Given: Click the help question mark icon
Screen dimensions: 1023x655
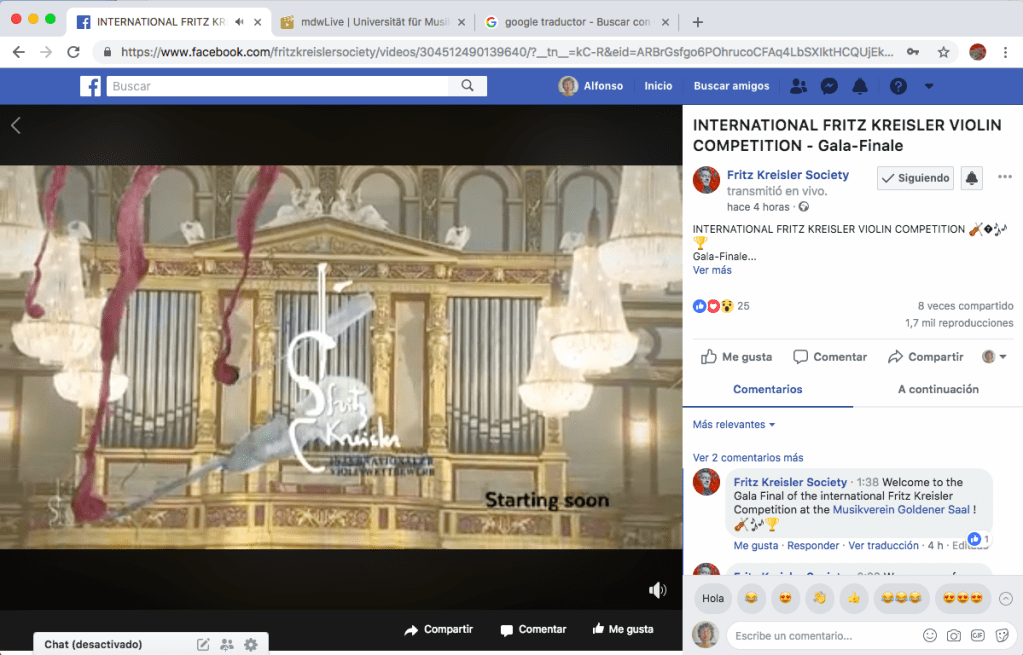Looking at the screenshot, I should pyautogui.click(x=898, y=86).
